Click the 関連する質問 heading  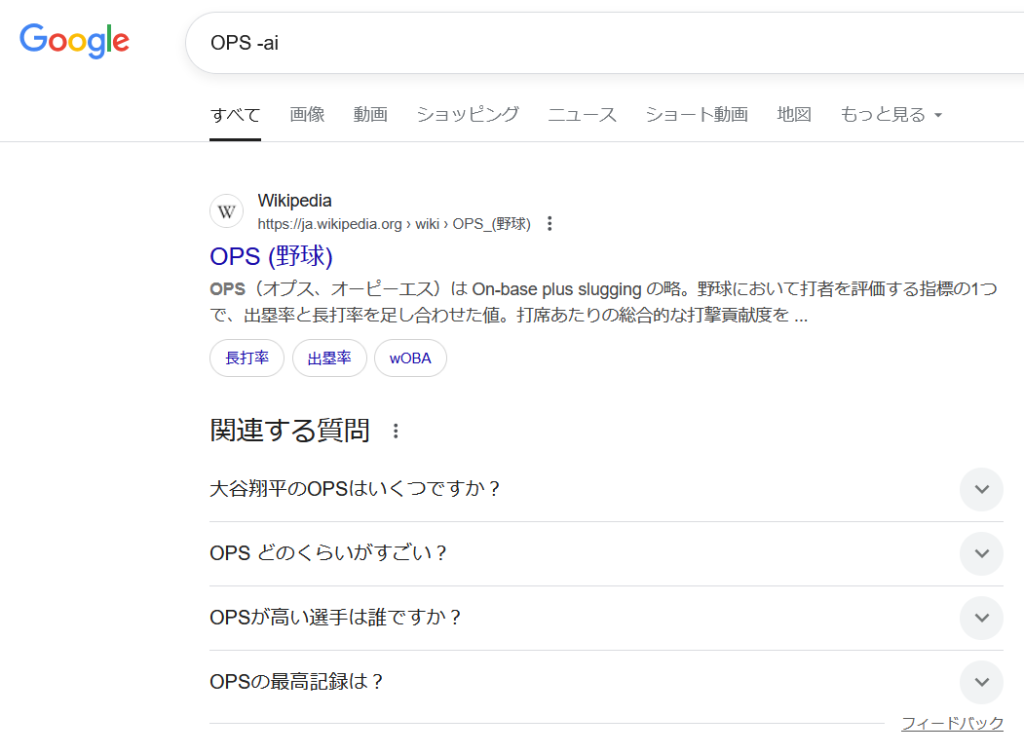coord(290,431)
